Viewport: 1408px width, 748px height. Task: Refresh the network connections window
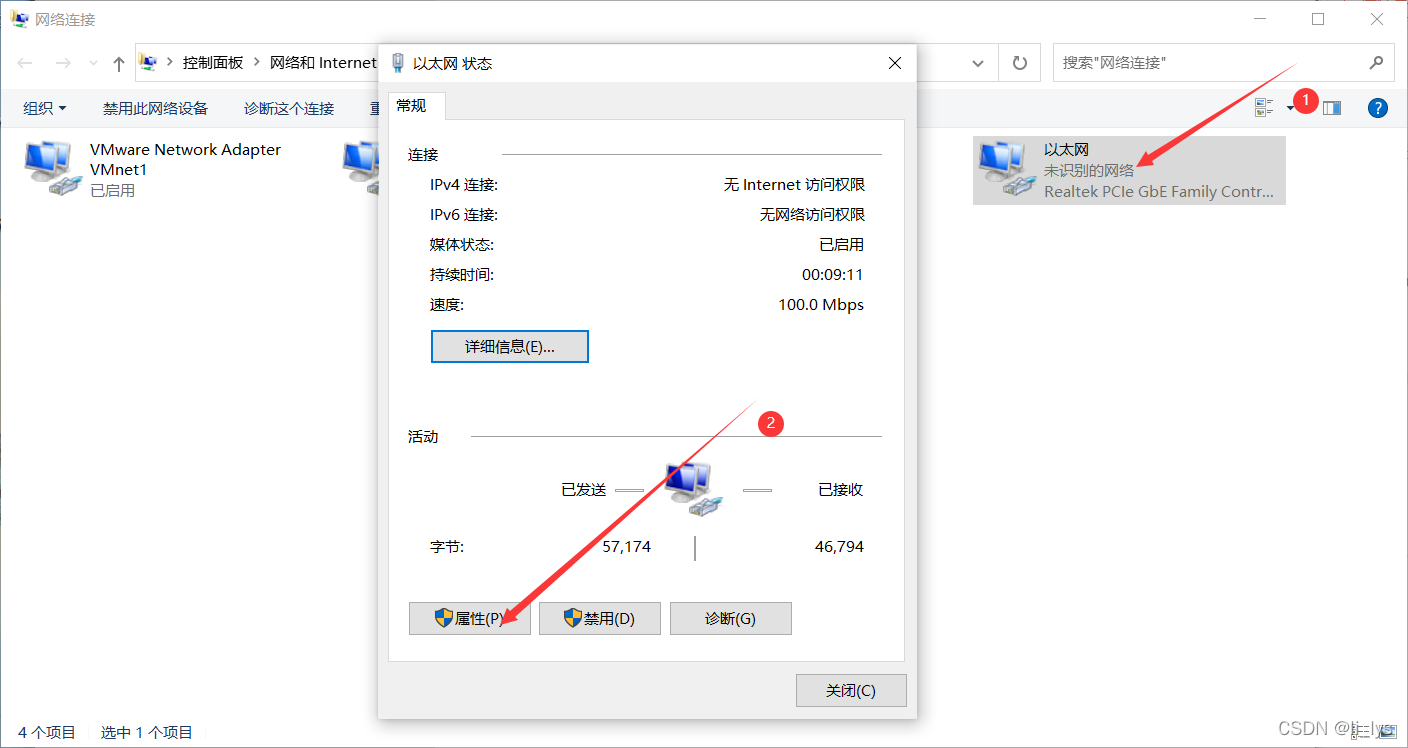tap(1020, 63)
